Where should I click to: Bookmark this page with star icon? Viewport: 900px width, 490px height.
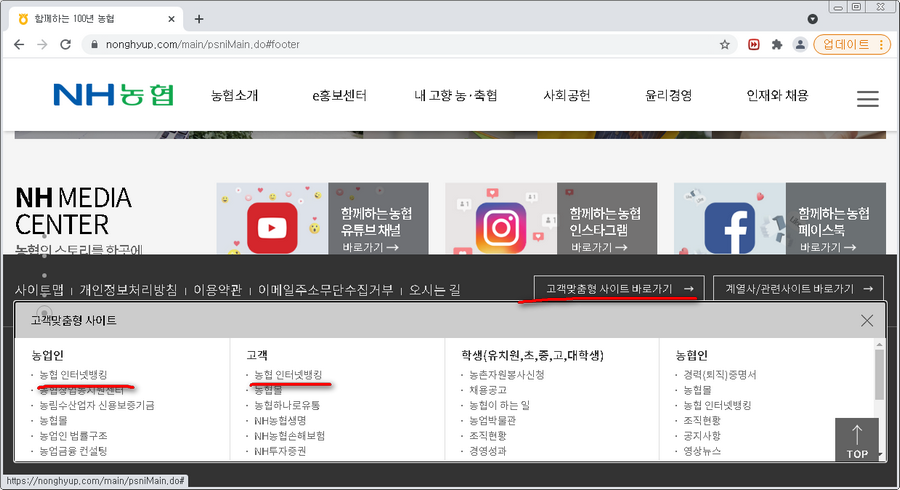(725, 45)
